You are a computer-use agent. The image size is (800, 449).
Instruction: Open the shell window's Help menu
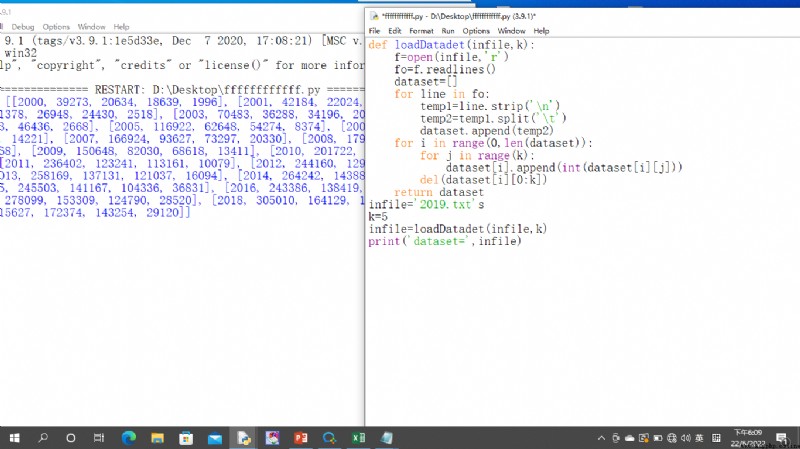[121, 27]
